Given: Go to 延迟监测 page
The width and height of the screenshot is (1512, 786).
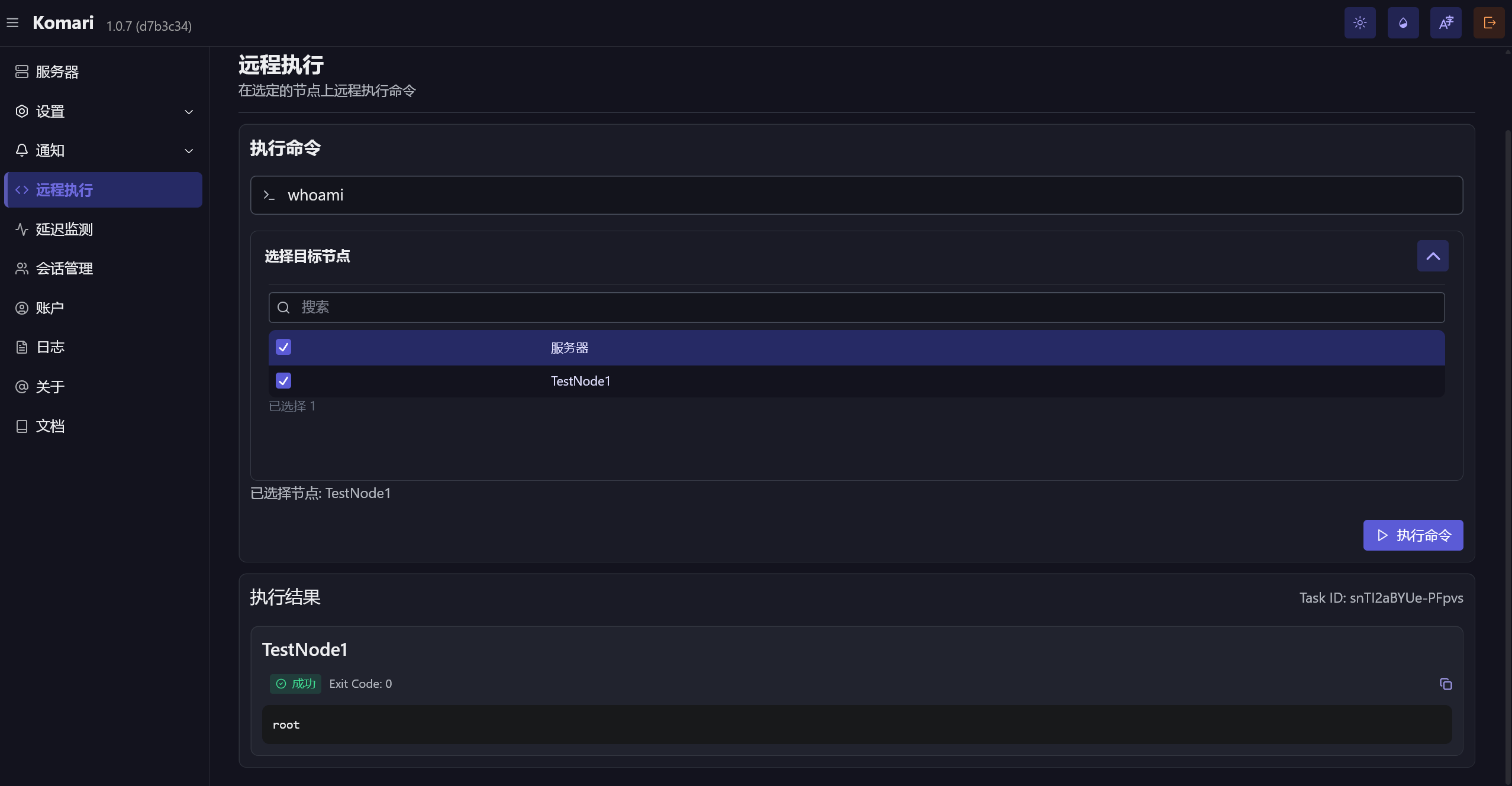Looking at the screenshot, I should click(64, 229).
